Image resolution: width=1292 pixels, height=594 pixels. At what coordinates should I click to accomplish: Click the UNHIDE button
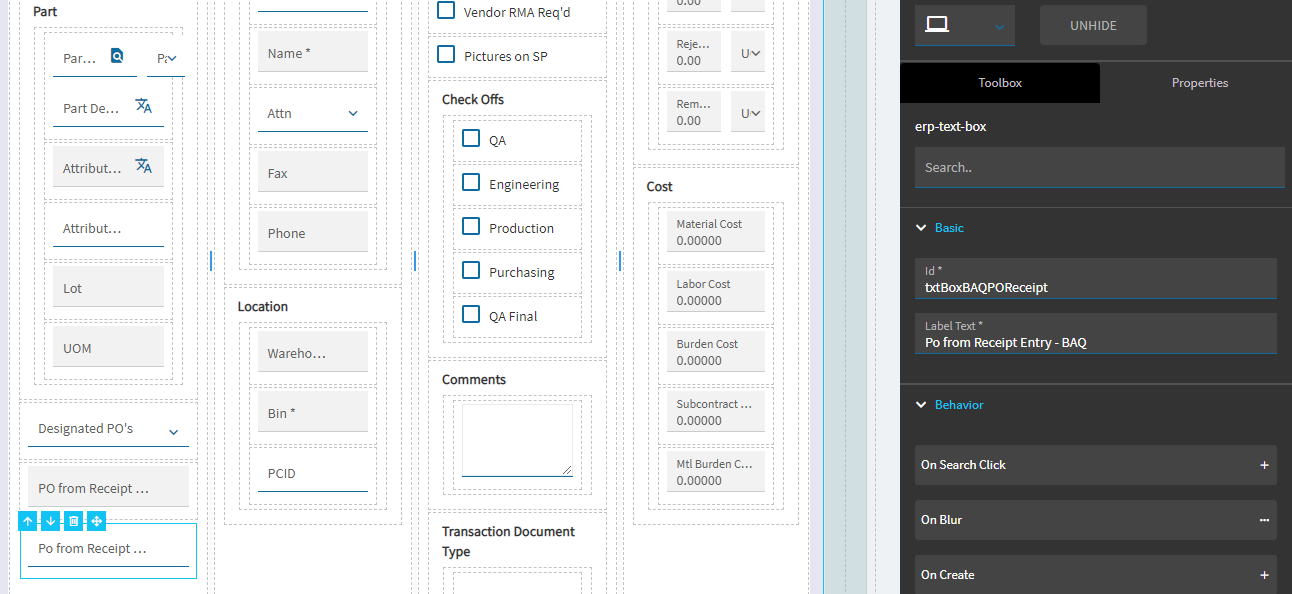[1093, 25]
